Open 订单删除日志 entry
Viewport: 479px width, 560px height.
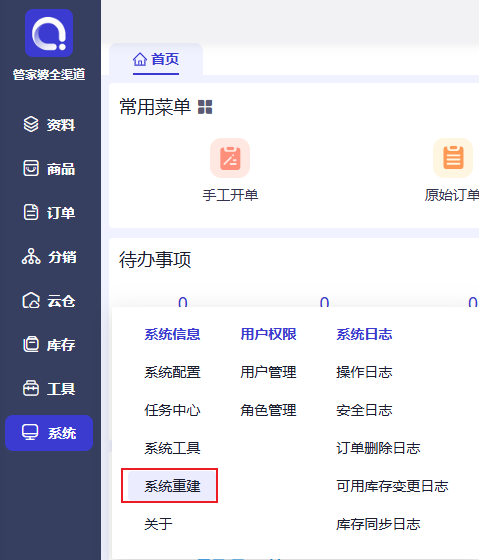378,448
